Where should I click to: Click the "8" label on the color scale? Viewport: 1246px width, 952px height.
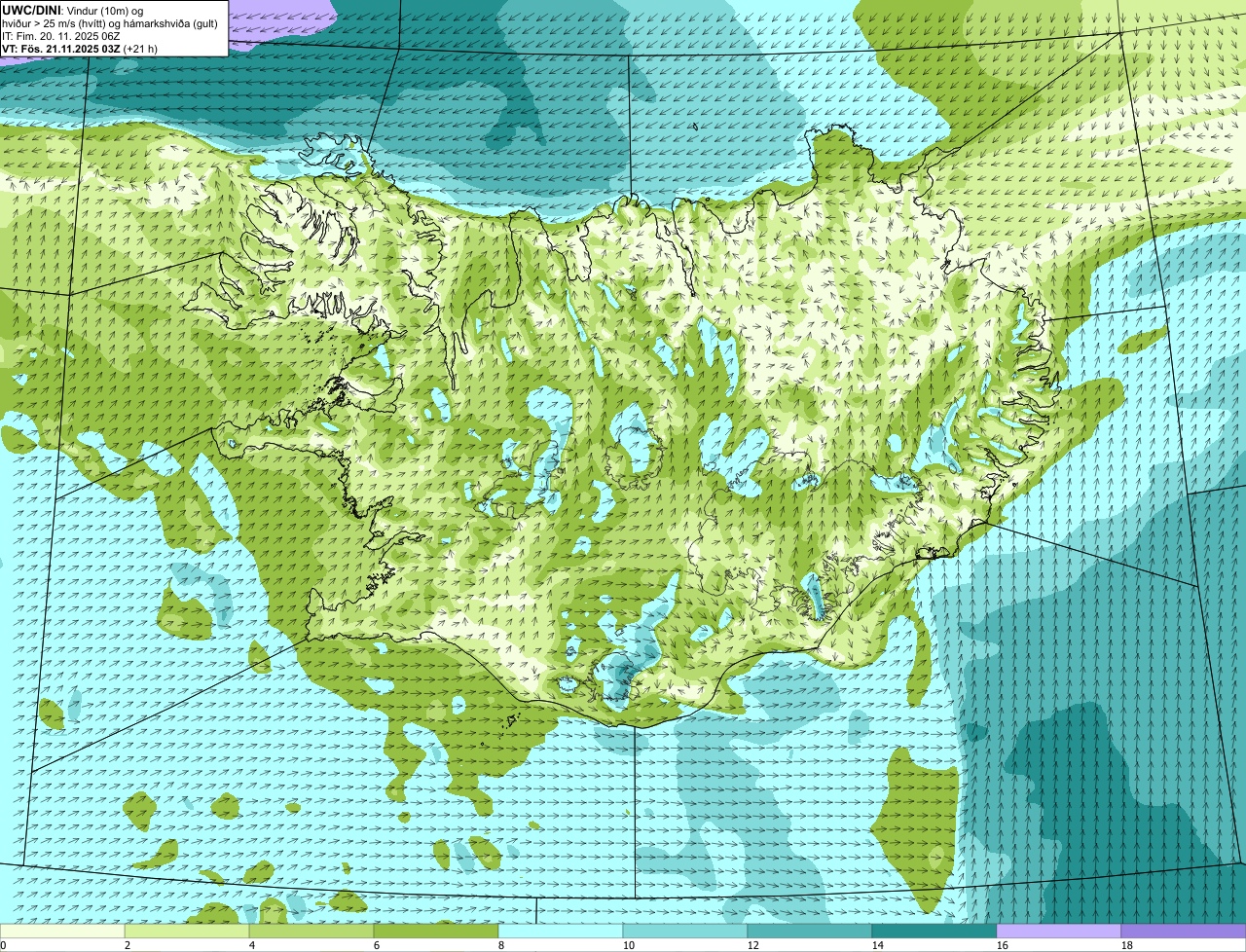point(501,945)
